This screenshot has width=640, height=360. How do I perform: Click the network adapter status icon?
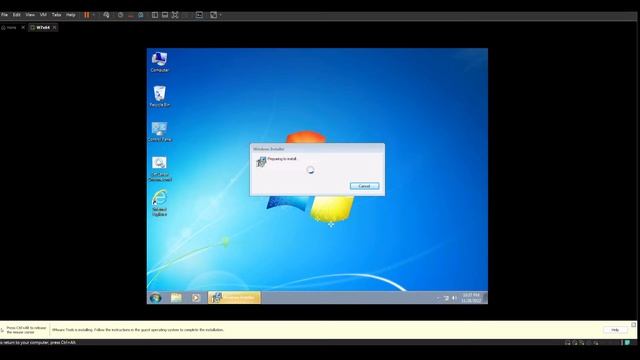pos(582,343)
